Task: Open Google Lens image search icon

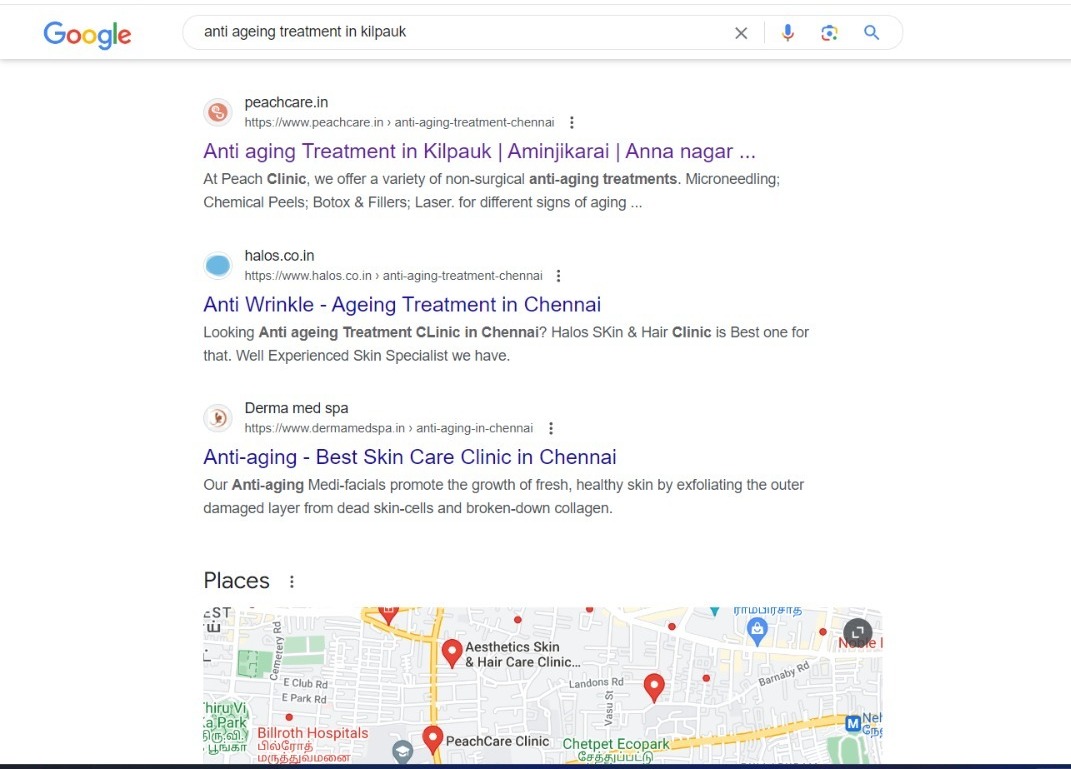Action: (x=829, y=33)
